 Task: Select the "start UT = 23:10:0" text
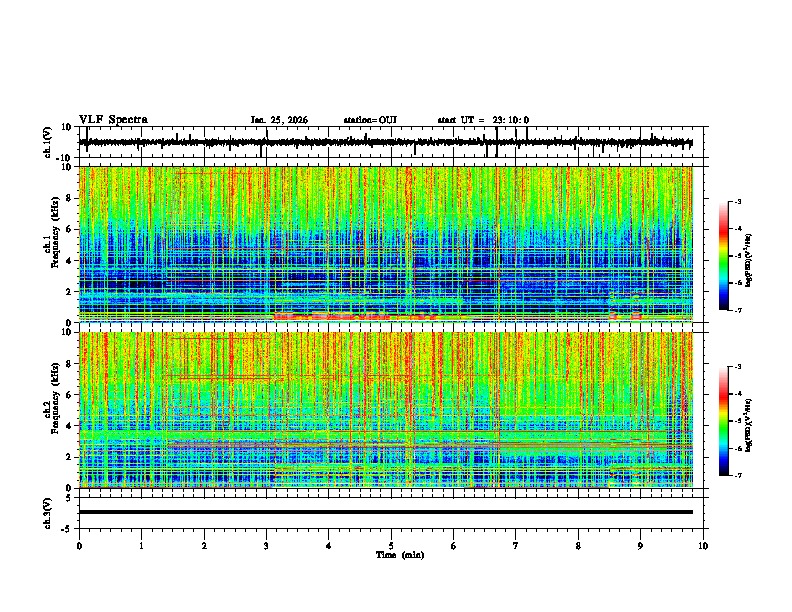[483, 120]
